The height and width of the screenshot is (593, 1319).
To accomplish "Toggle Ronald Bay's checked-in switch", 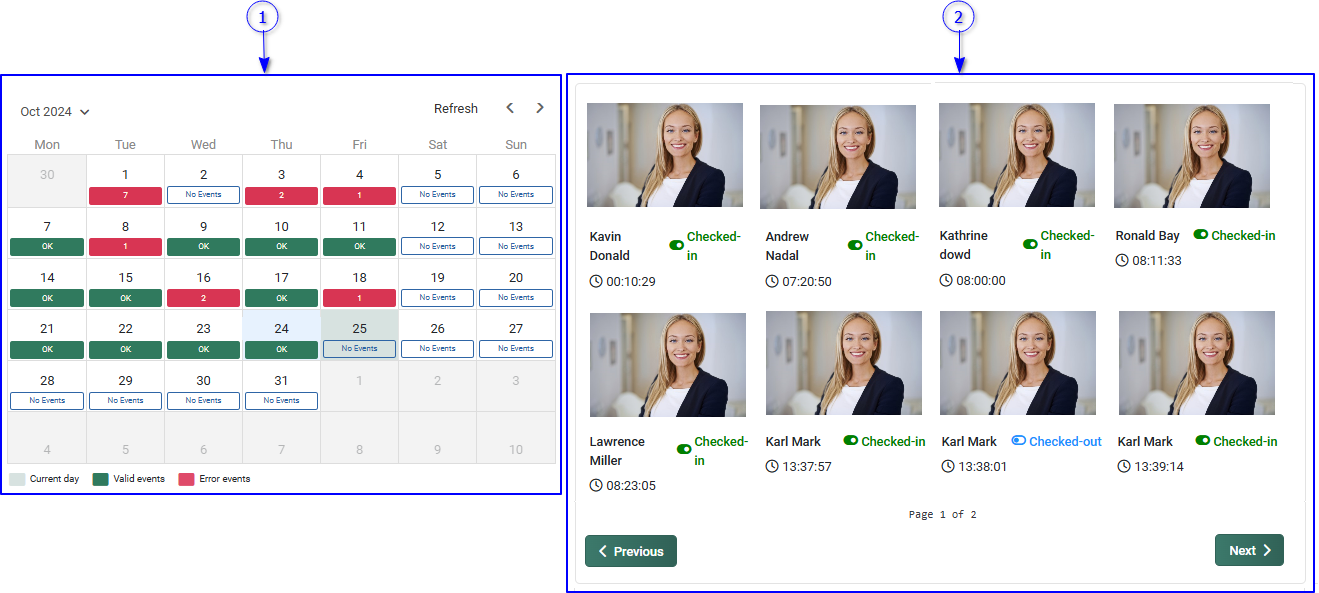I will 1201,235.
